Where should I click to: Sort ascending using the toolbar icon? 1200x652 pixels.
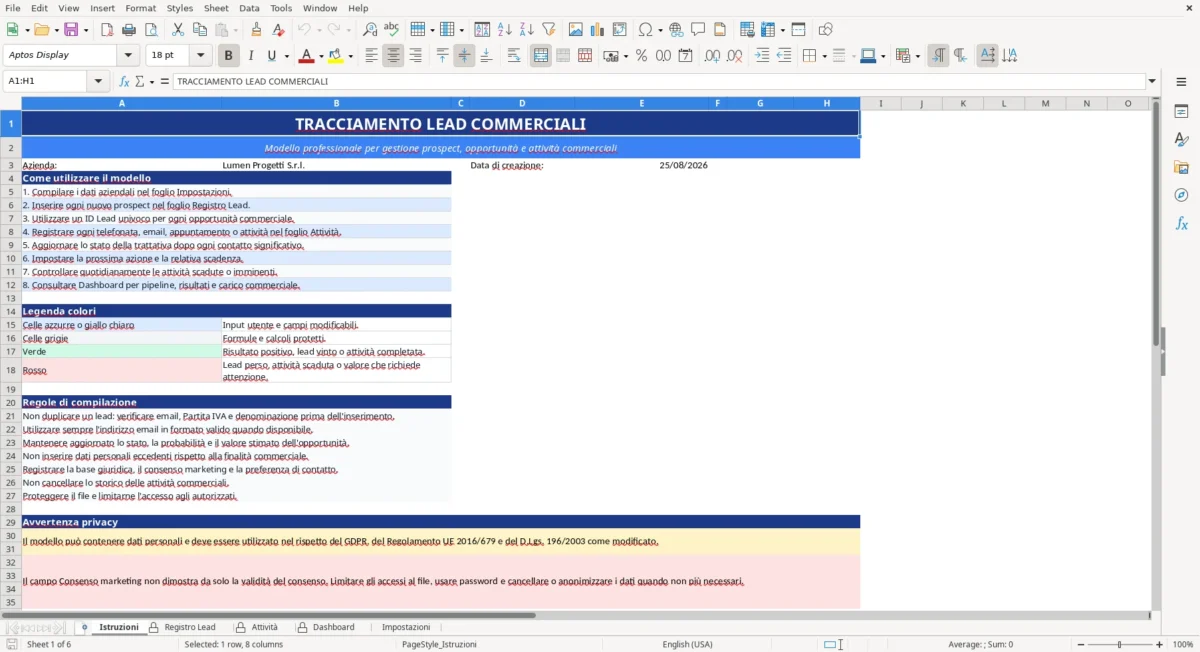[x=505, y=30]
